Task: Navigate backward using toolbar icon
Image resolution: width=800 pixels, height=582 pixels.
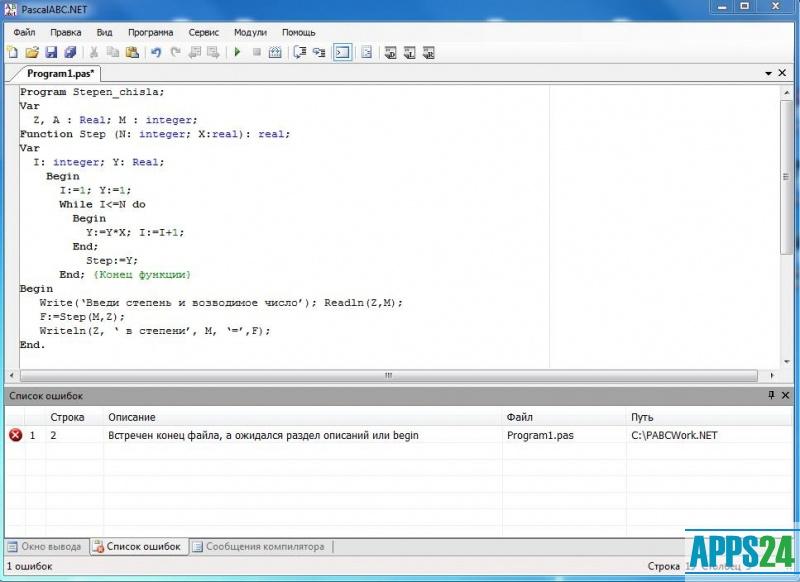Action: point(194,52)
